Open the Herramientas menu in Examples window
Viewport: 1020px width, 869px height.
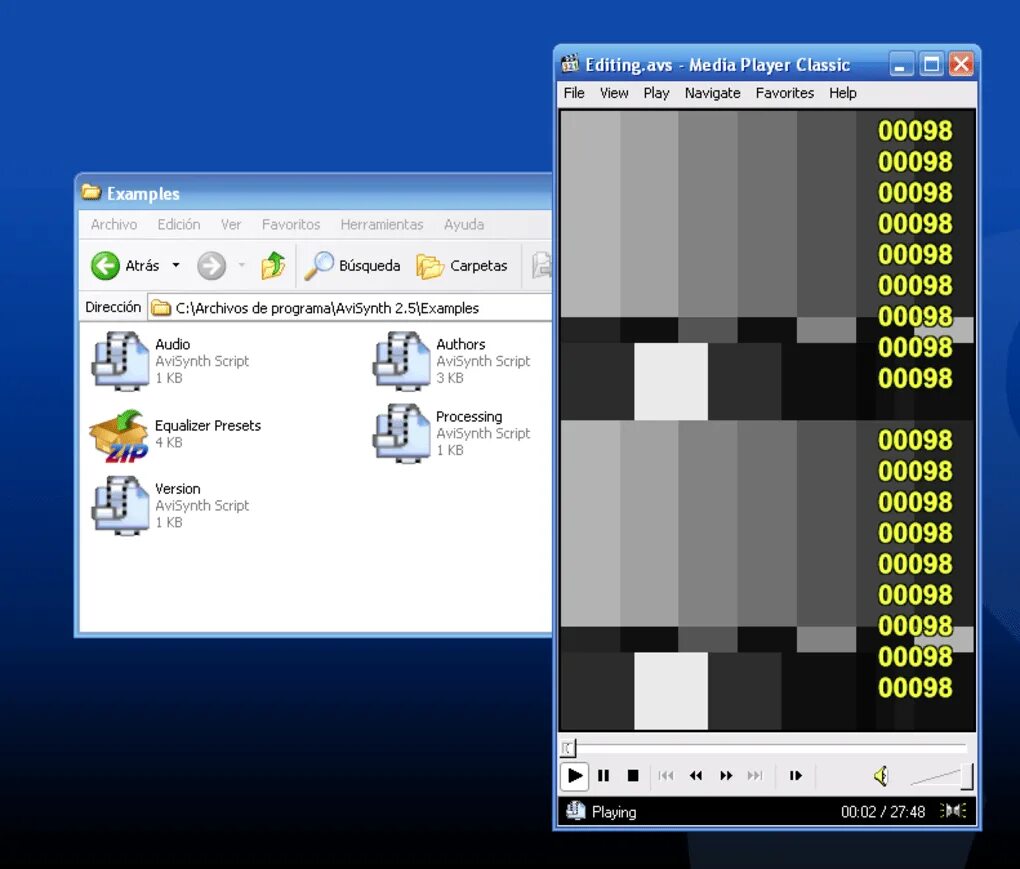tap(382, 224)
